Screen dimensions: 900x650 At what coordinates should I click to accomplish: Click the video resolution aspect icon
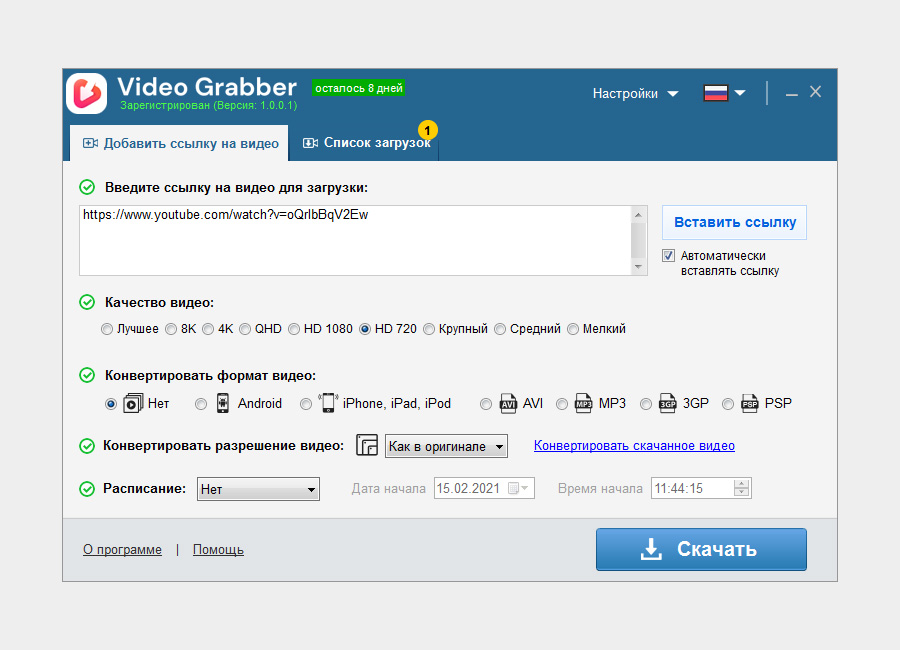click(367, 445)
